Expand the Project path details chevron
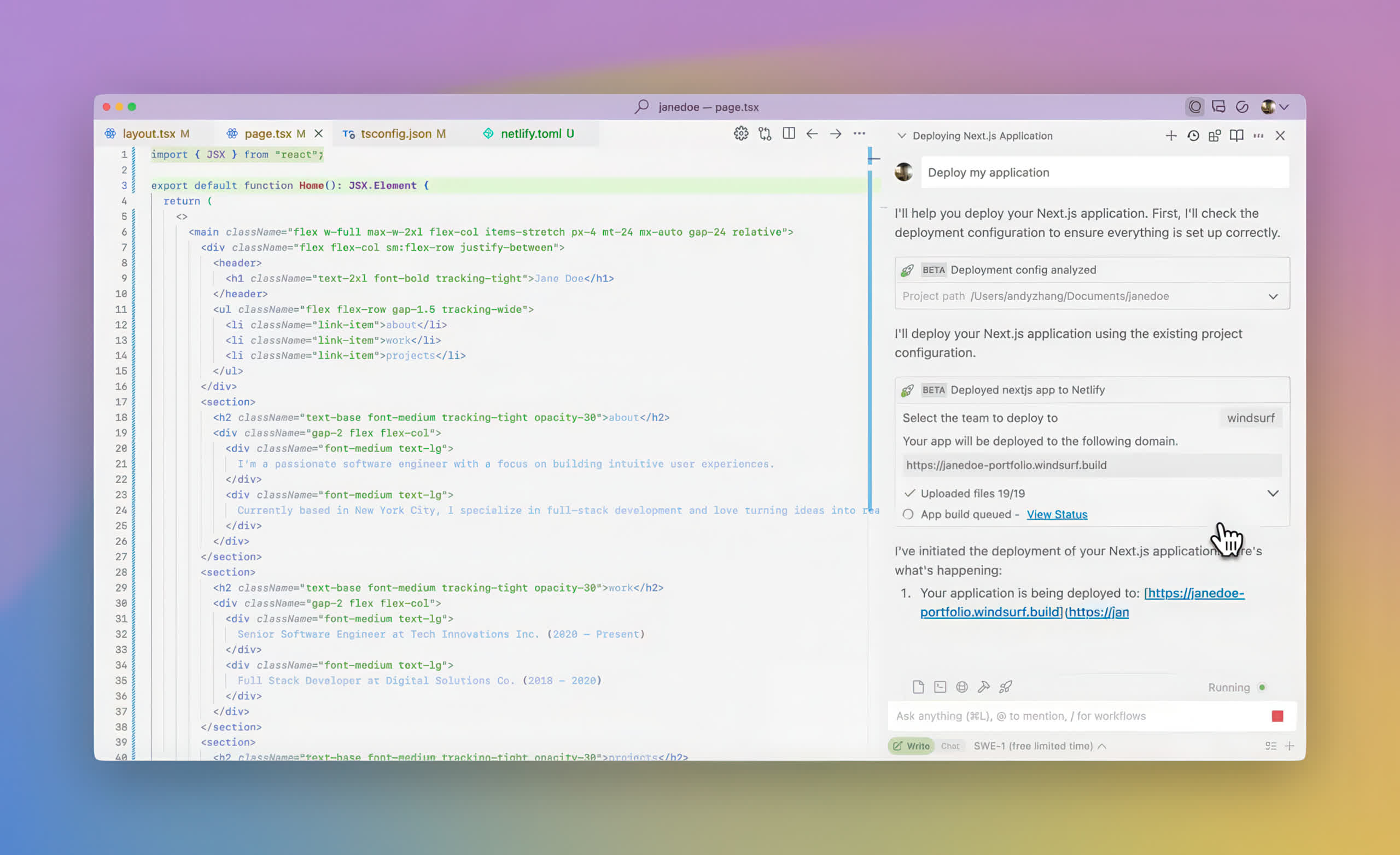 (1273, 296)
